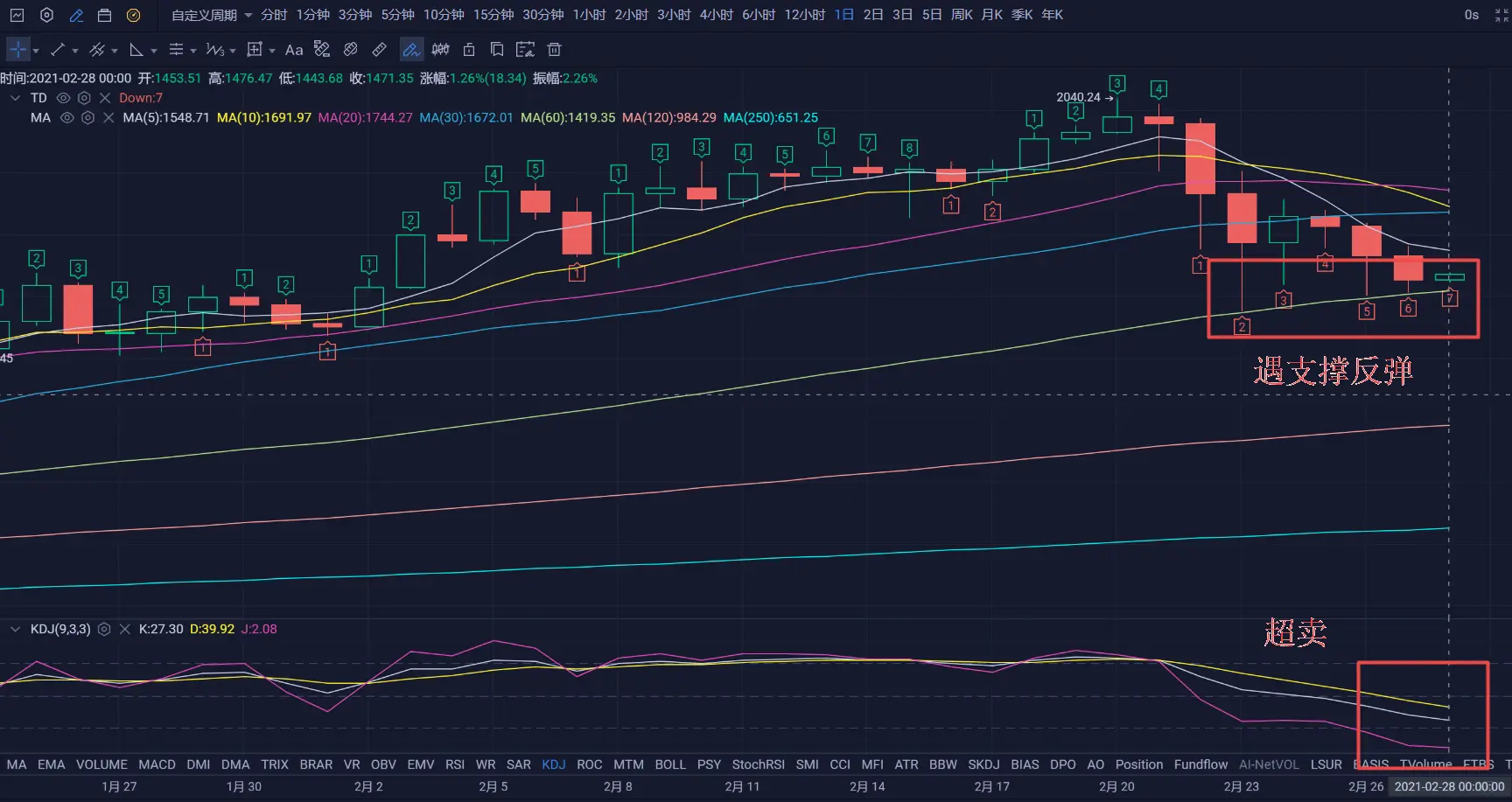Select the Elliott wave tool icon

215,50
